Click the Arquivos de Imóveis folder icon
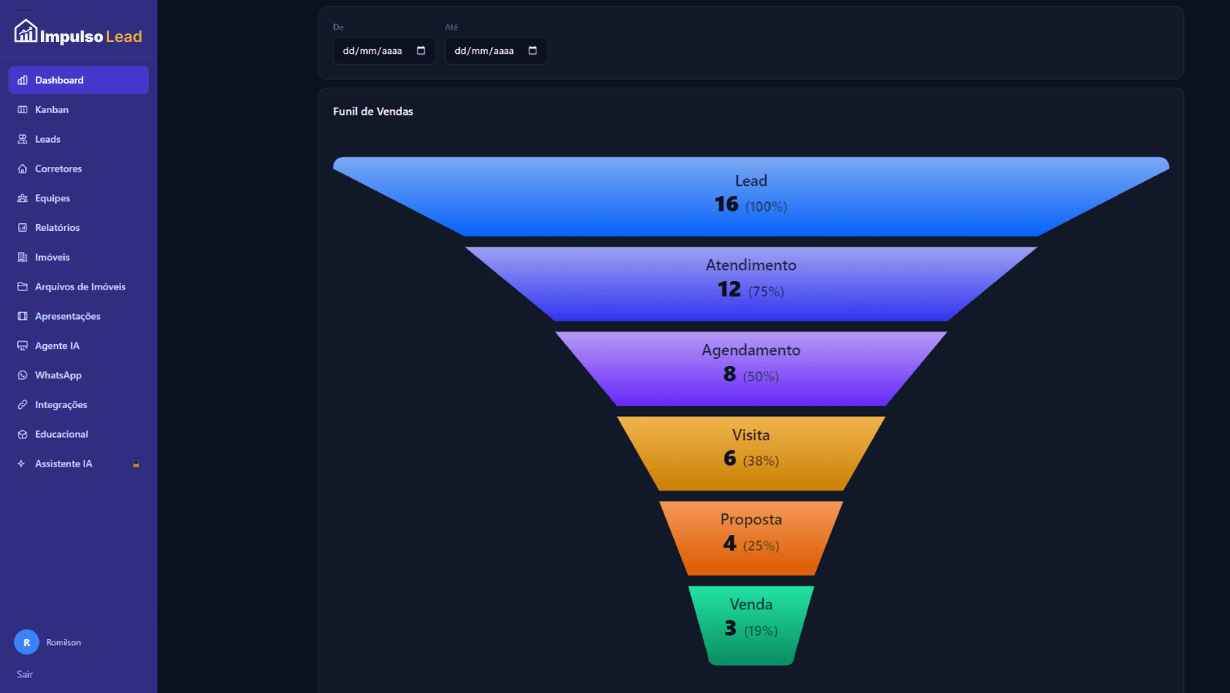Image resolution: width=1230 pixels, height=693 pixels. [x=22, y=287]
